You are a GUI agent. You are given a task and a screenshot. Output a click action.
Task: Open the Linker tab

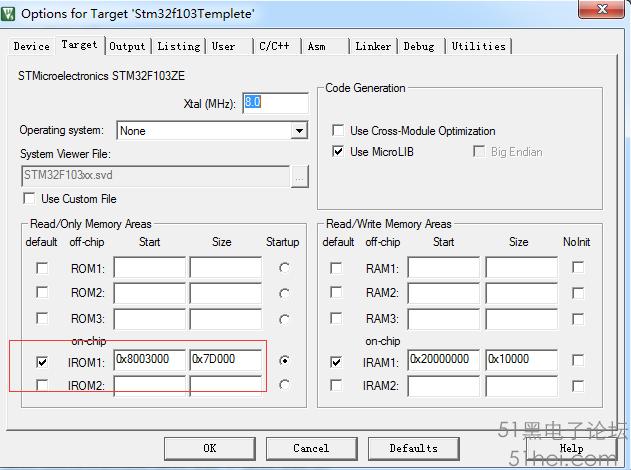point(373,46)
